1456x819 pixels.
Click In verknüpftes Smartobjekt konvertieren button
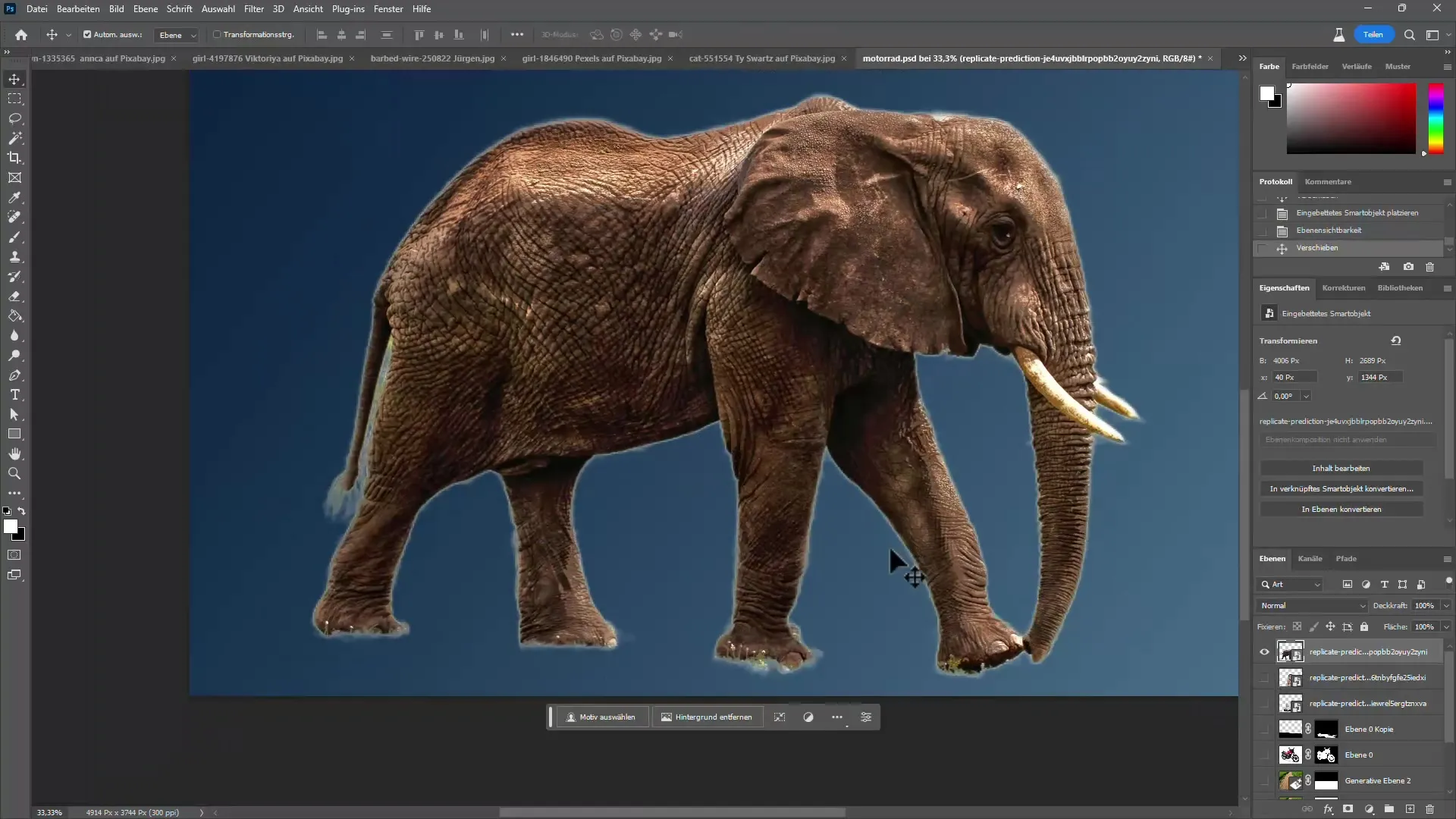(x=1341, y=489)
